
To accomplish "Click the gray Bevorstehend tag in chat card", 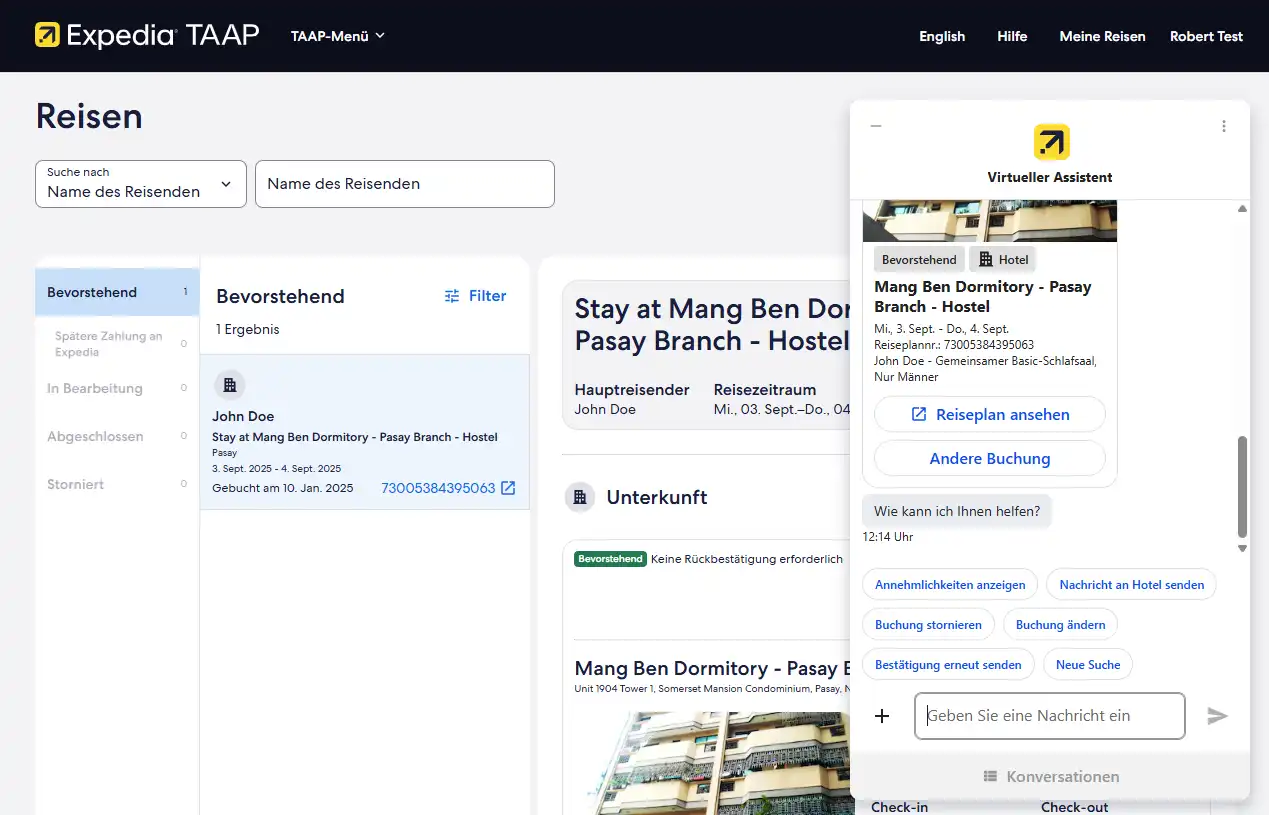I will pos(919,260).
